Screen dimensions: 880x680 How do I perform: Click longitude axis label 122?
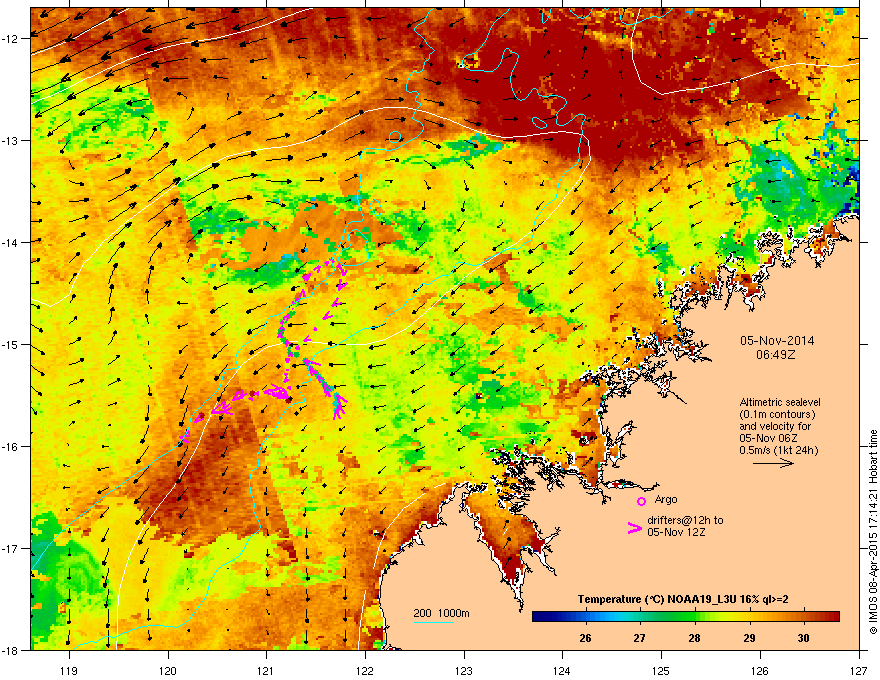pos(365,670)
